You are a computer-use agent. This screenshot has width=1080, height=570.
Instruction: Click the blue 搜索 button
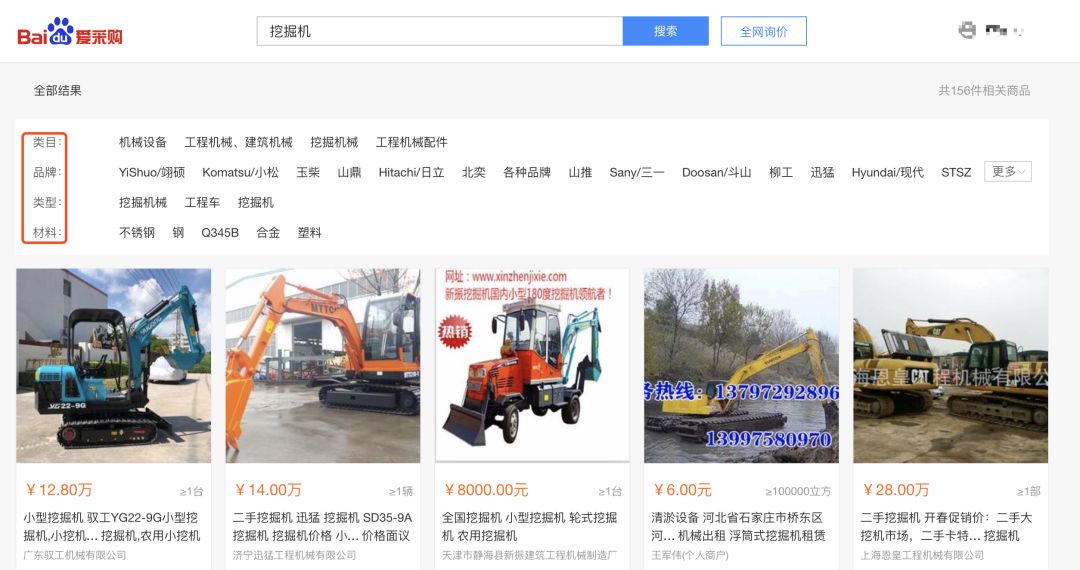coord(665,31)
